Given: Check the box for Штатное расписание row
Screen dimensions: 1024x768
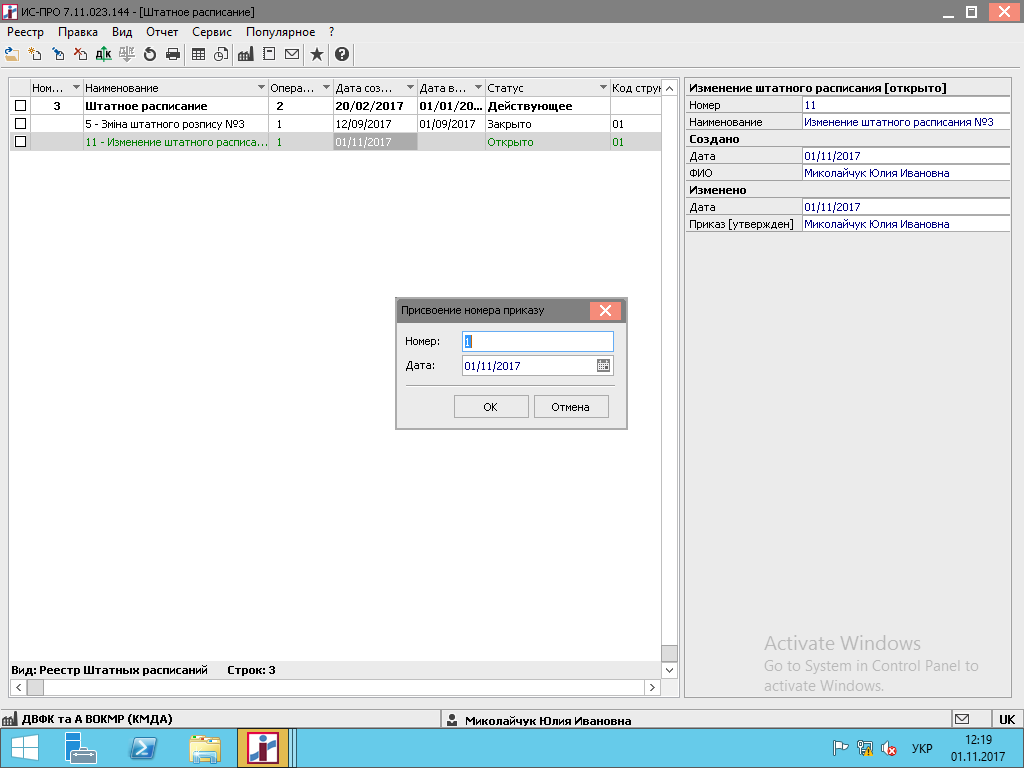Looking at the screenshot, I should 20,106.
